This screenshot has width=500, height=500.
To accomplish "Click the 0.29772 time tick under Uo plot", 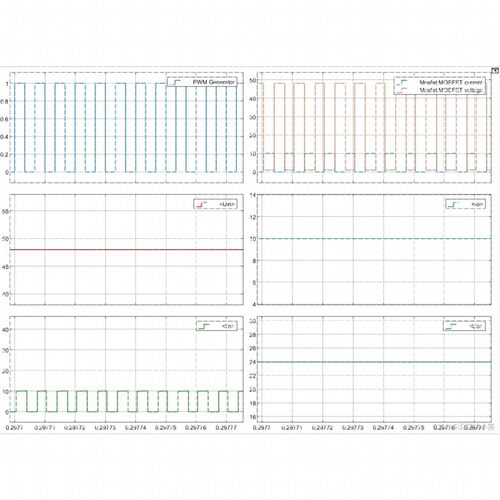I will coord(322,427).
